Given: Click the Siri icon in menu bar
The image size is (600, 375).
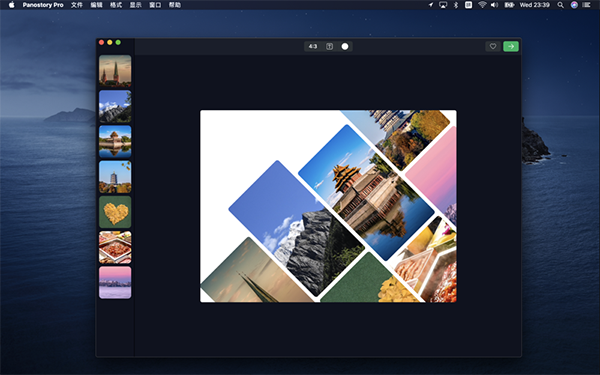Looking at the screenshot, I should coord(574,5).
